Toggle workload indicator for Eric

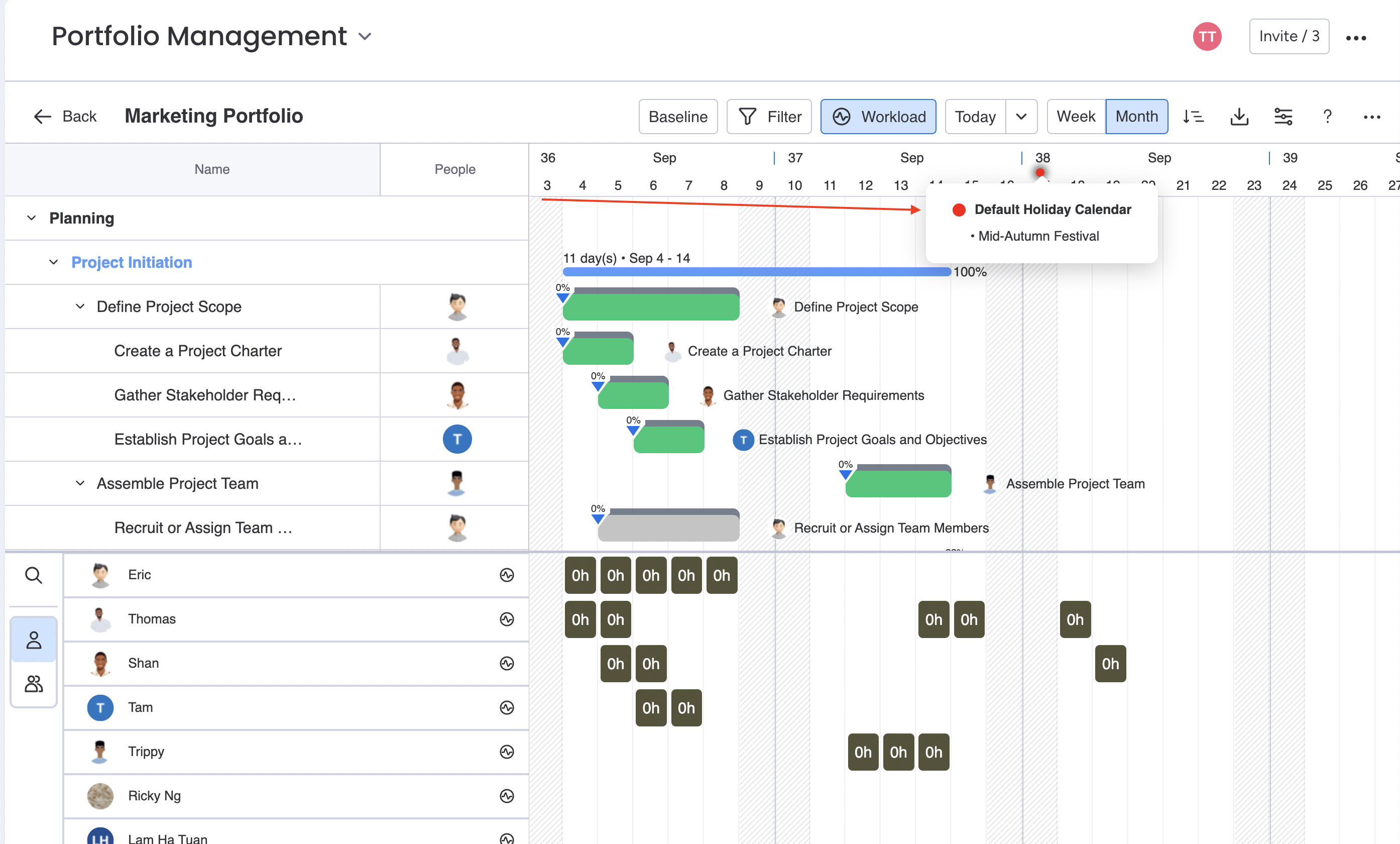click(x=506, y=575)
